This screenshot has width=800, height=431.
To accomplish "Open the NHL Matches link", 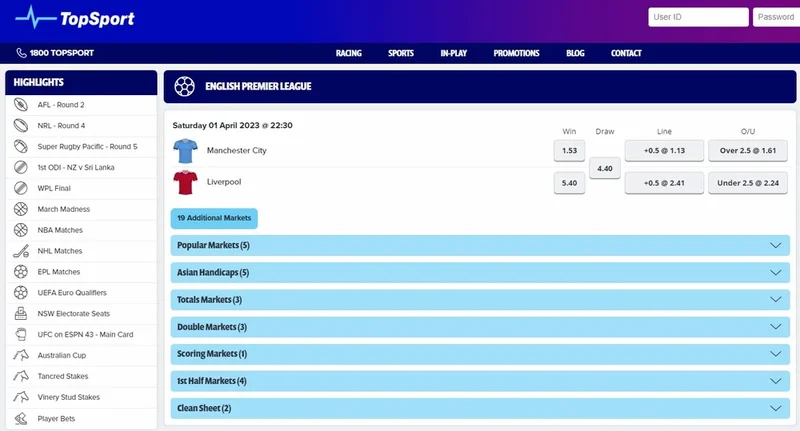I will point(60,251).
